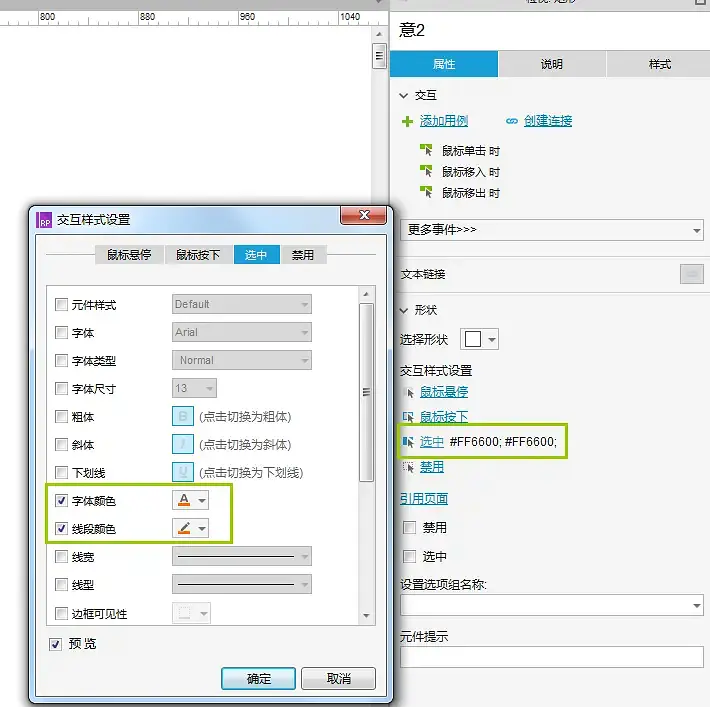
Task: Collapse the 形状 section
Action: pyautogui.click(x=403, y=310)
